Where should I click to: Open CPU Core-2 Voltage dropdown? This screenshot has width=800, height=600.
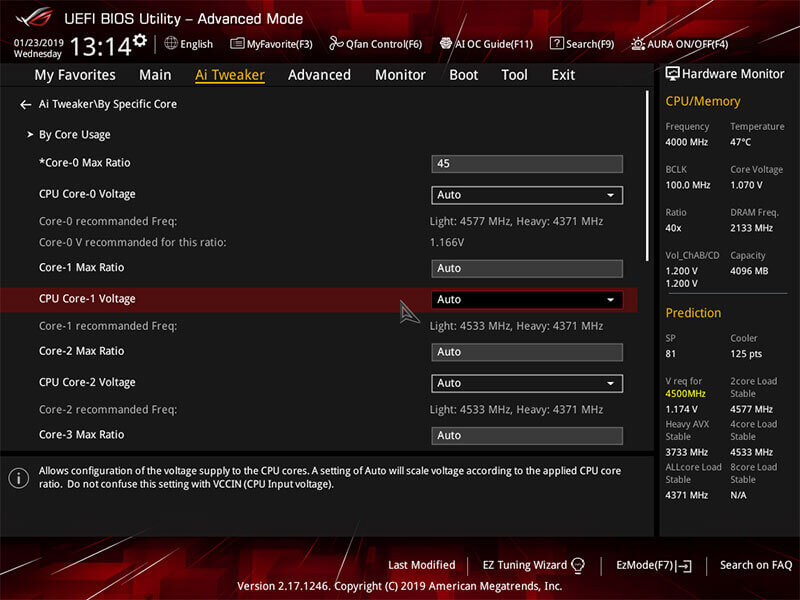(527, 383)
